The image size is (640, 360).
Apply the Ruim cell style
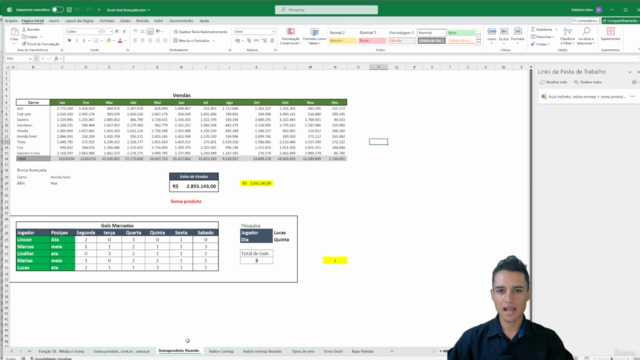(372, 40)
